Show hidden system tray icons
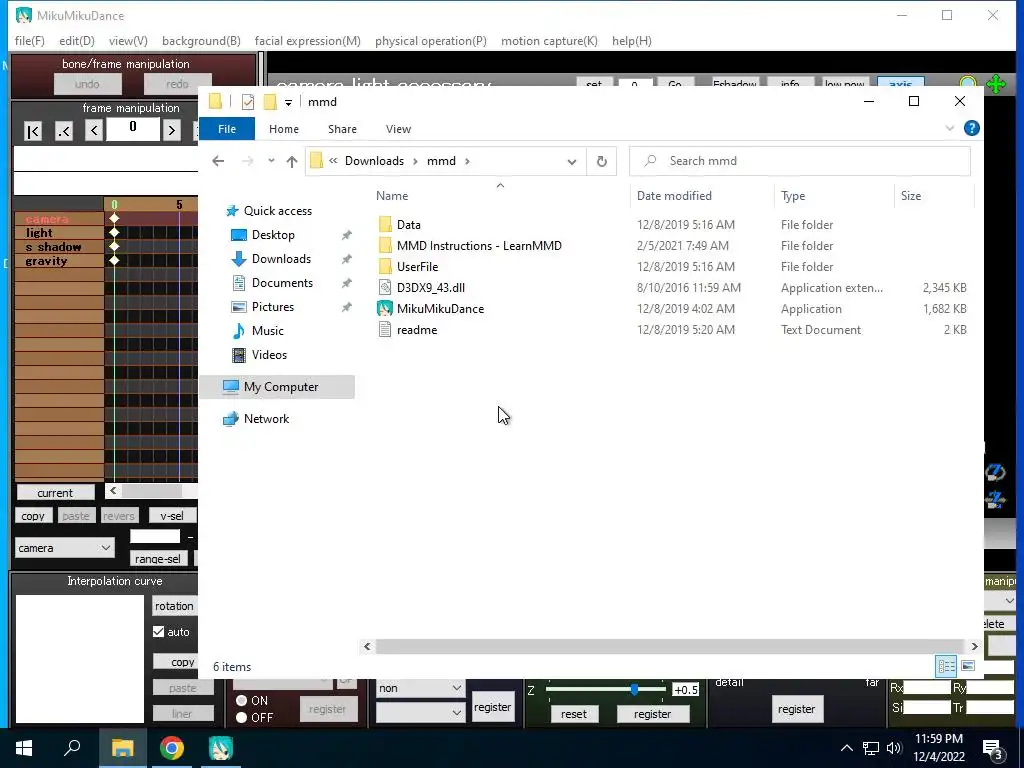This screenshot has width=1024, height=768. pyautogui.click(x=846, y=748)
